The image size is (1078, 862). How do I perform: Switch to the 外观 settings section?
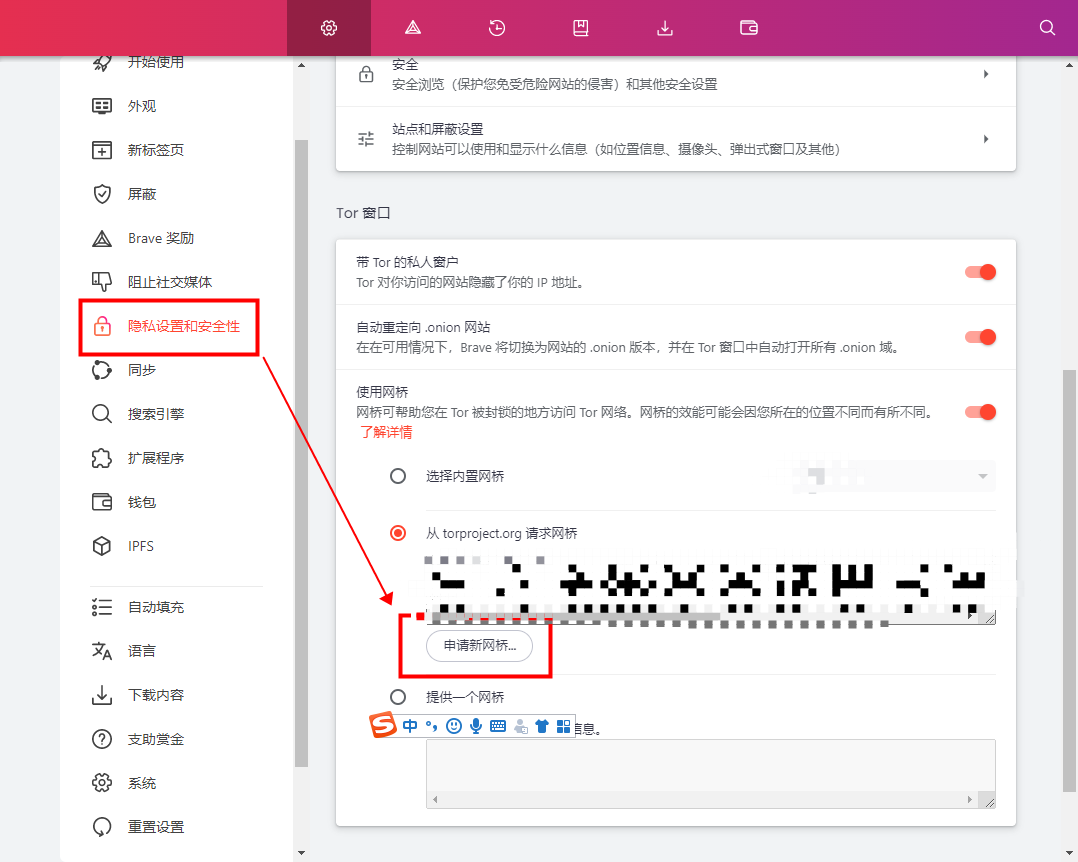tap(144, 105)
